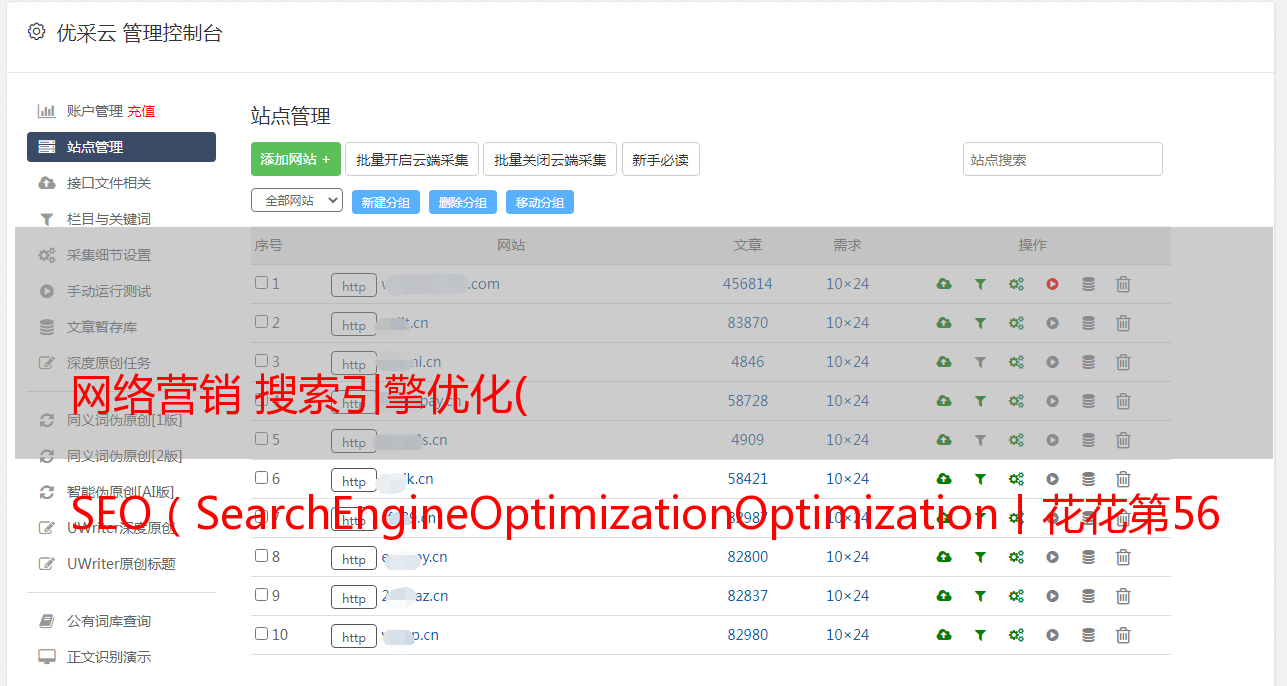This screenshot has height=686, width=1287.
Task: Click the trash icon in row 5
Action: [1123, 440]
